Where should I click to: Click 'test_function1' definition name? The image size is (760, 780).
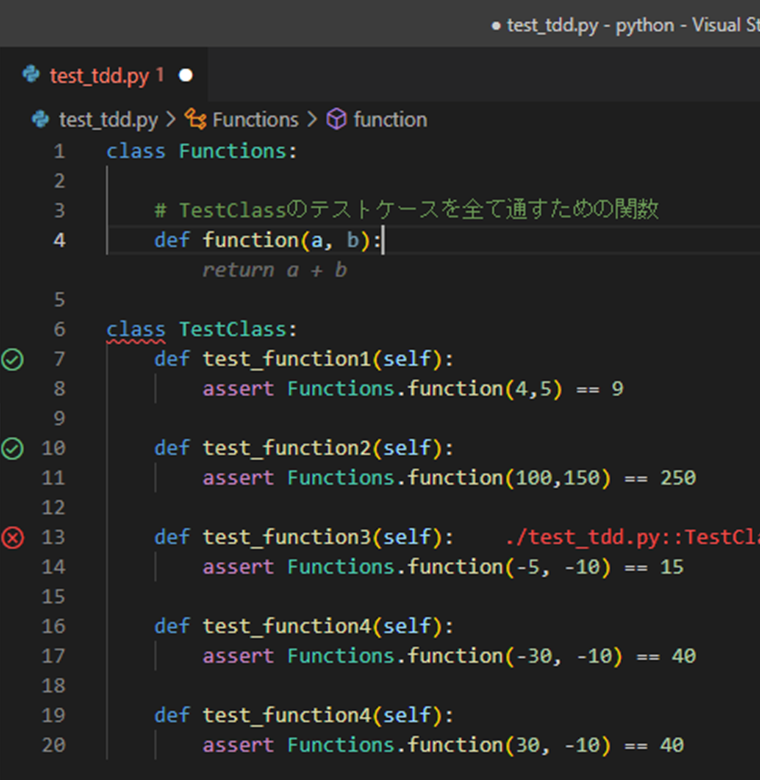(x=287, y=359)
